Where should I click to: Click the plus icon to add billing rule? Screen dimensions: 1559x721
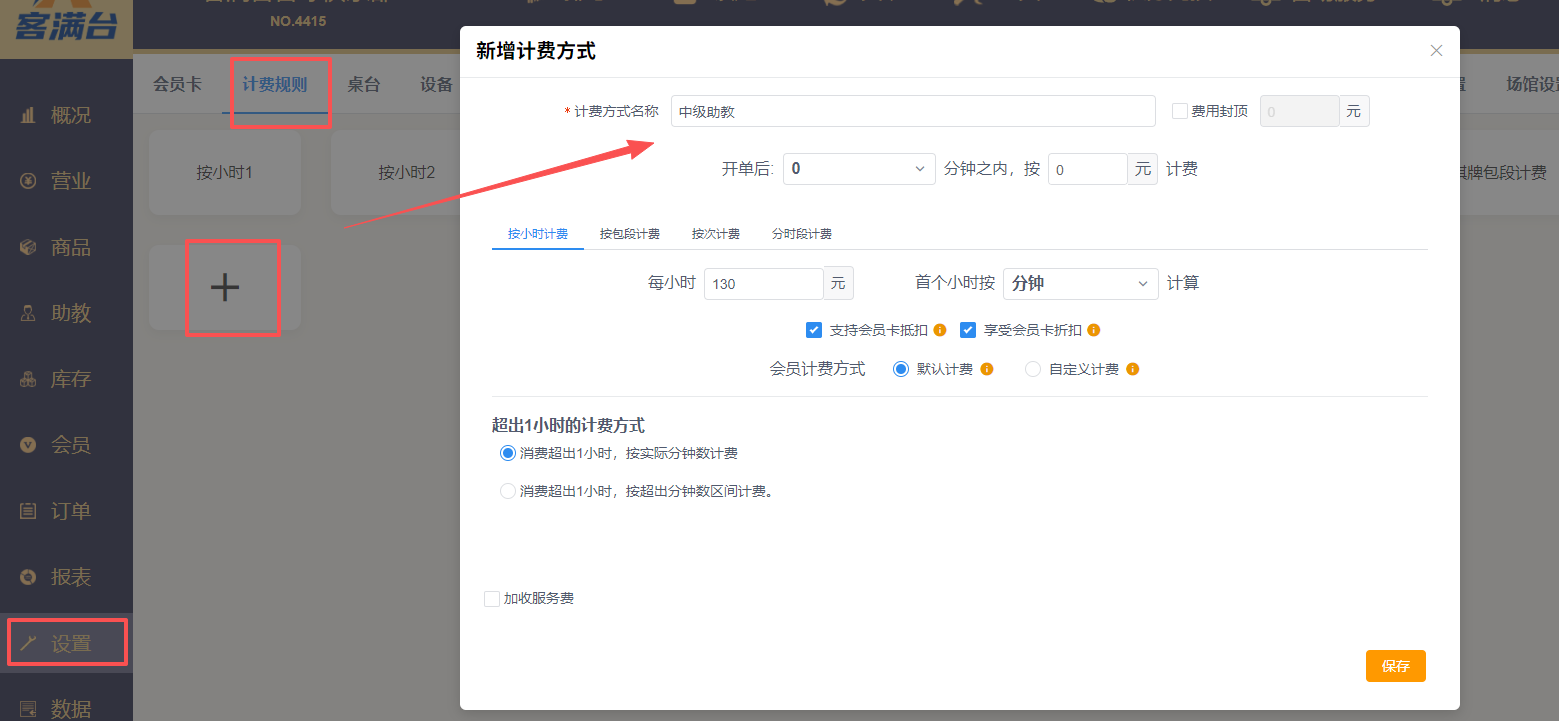pos(225,288)
